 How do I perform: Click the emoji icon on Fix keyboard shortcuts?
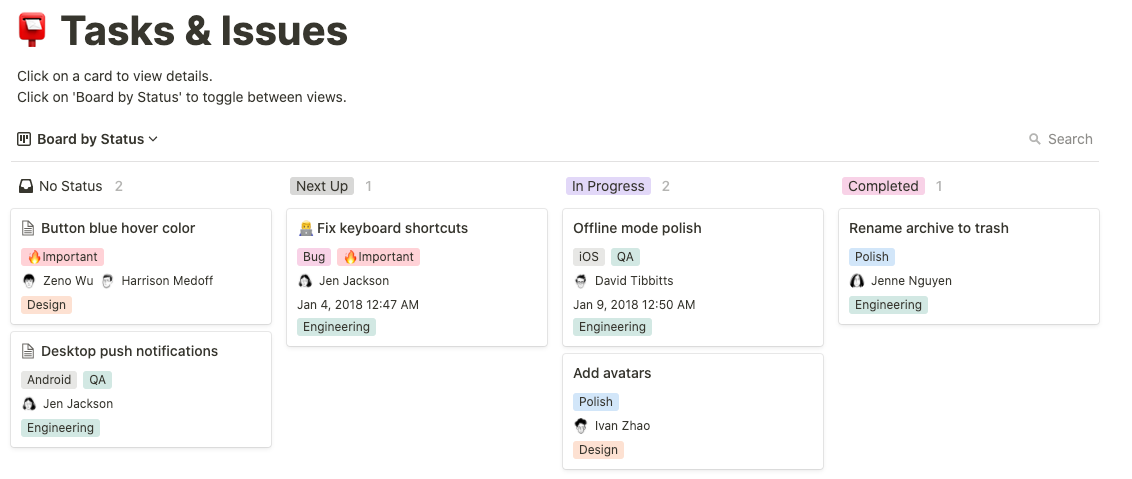305,228
